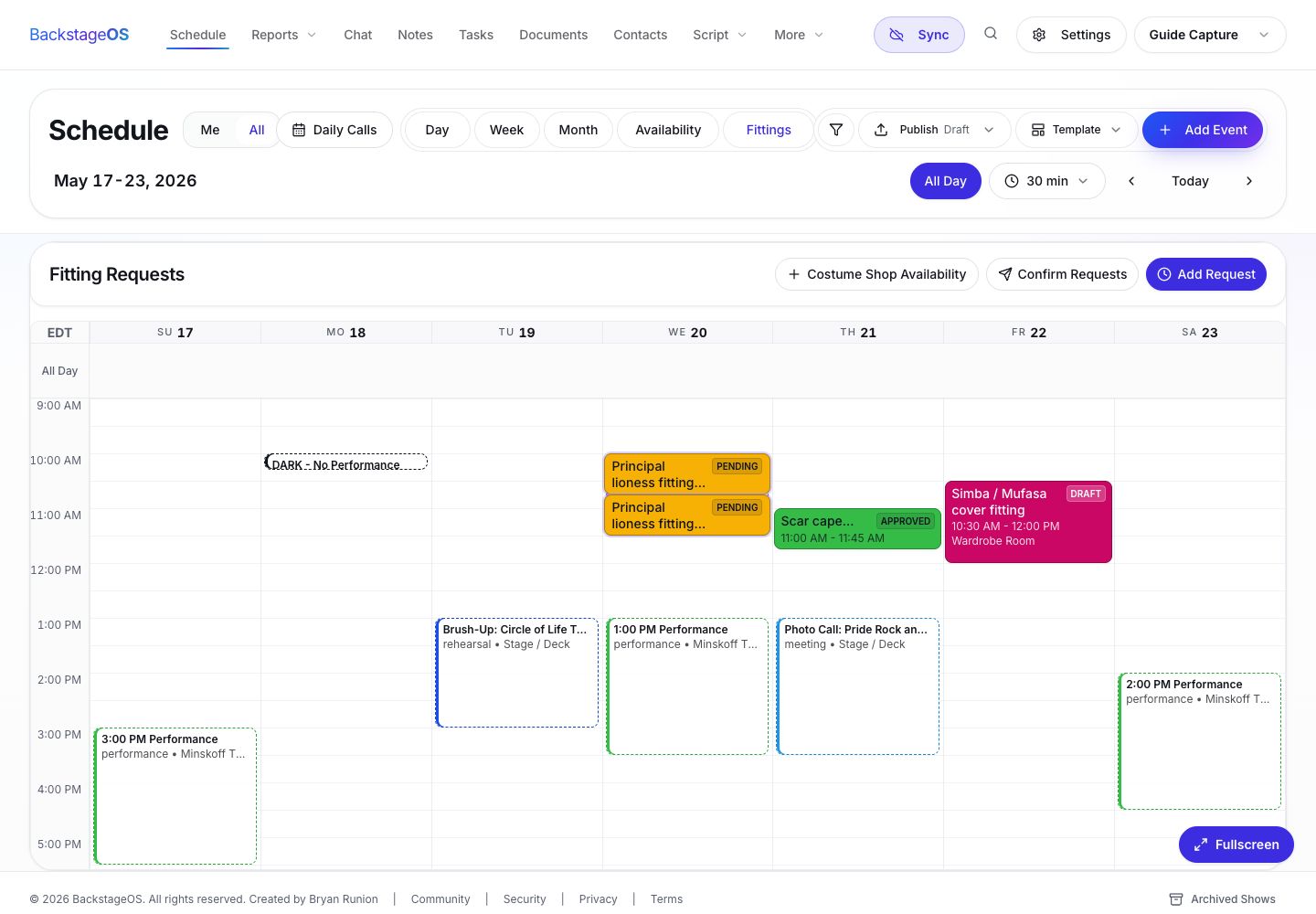Click Confirm Requests button

click(1062, 274)
